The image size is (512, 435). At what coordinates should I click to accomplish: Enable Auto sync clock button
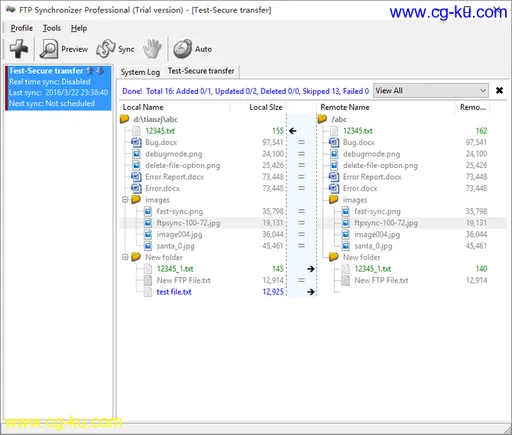(192, 49)
